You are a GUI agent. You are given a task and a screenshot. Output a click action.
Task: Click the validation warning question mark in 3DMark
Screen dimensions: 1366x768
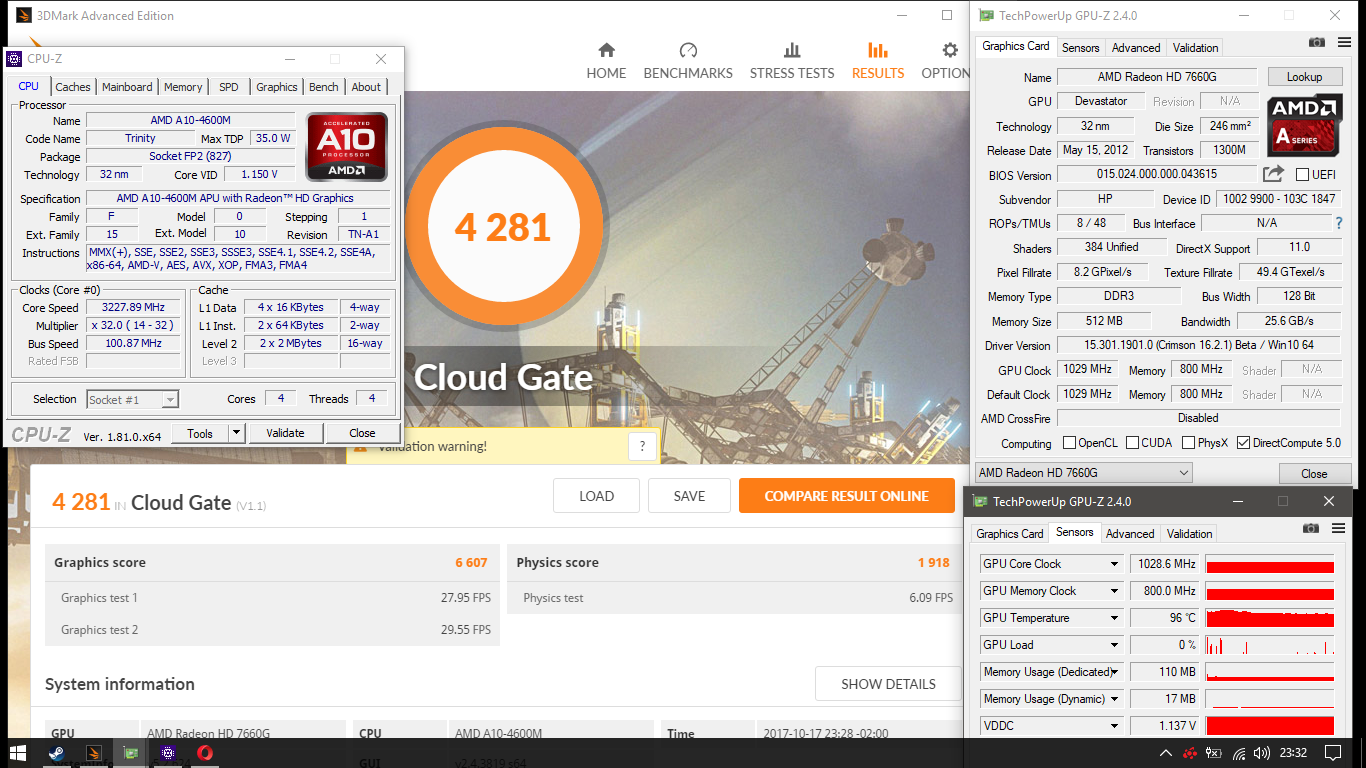pyautogui.click(x=642, y=446)
